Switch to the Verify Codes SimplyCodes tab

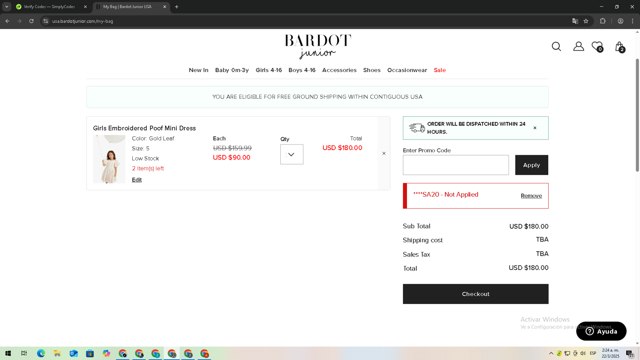pos(49,7)
